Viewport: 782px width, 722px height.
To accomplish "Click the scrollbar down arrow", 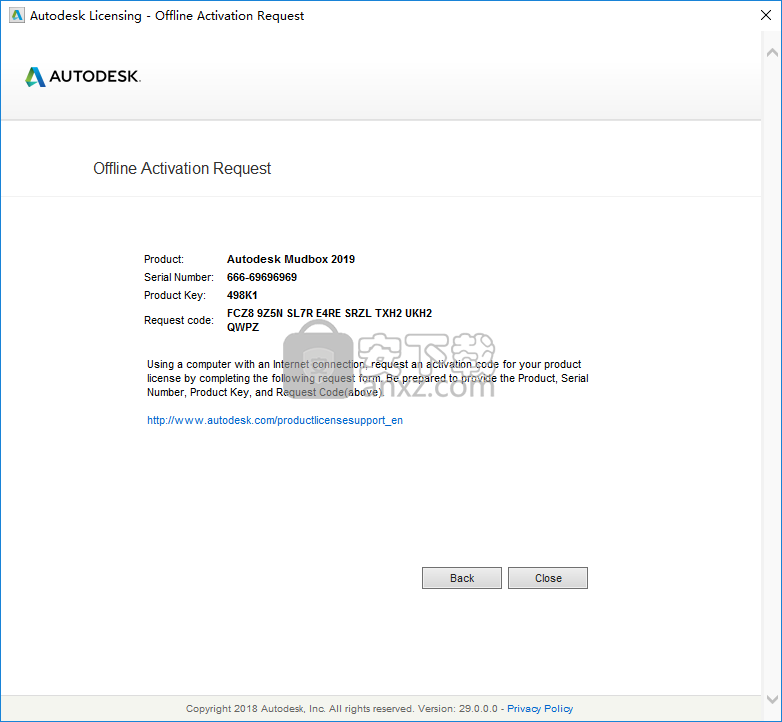I will (772, 699).
